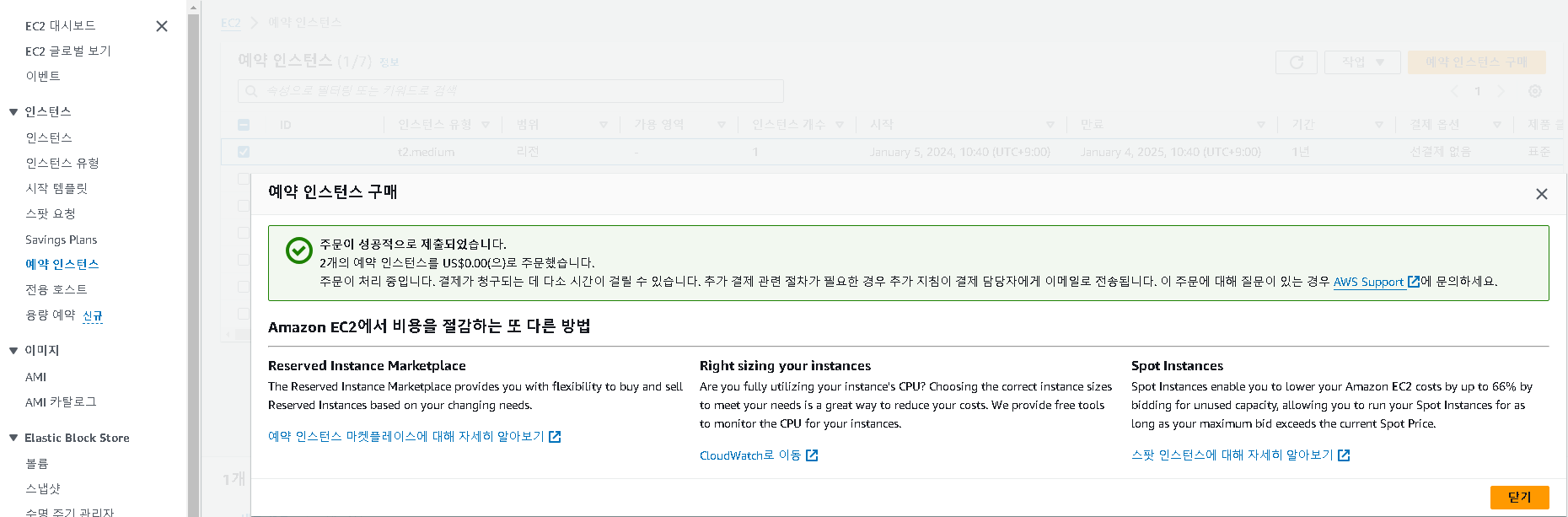This screenshot has width=1568, height=517.
Task: Open 스팟 요청 in sidebar
Action: [51, 213]
